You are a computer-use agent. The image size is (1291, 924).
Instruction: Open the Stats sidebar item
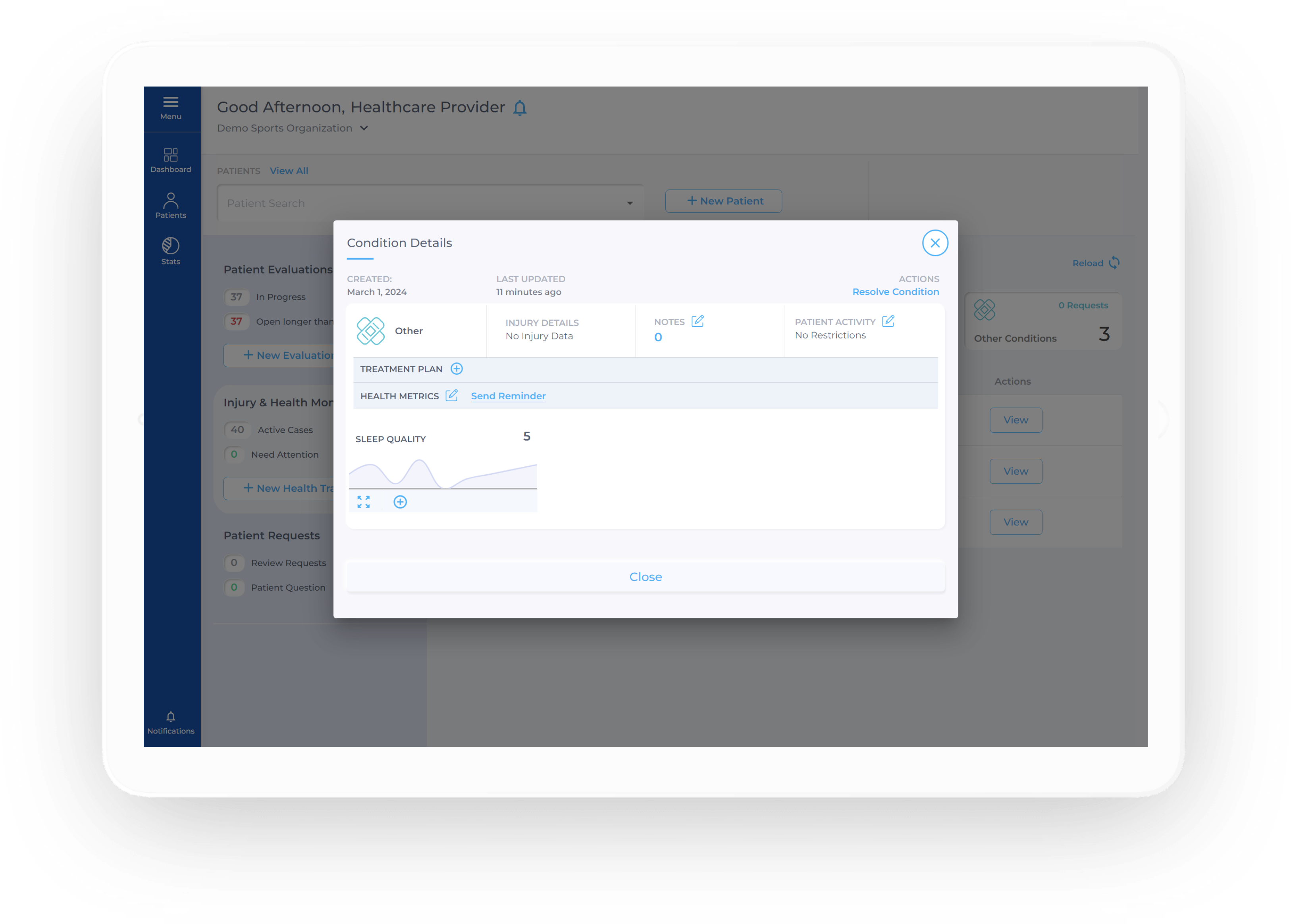point(171,252)
